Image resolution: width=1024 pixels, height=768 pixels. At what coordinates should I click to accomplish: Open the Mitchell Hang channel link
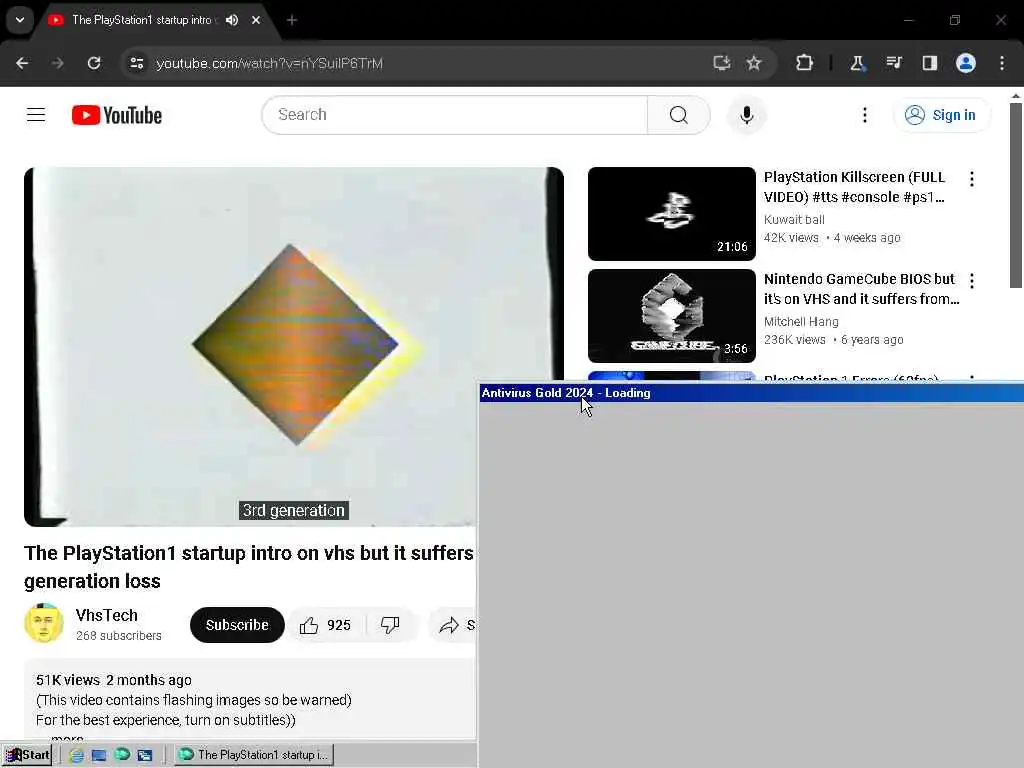tap(801, 321)
